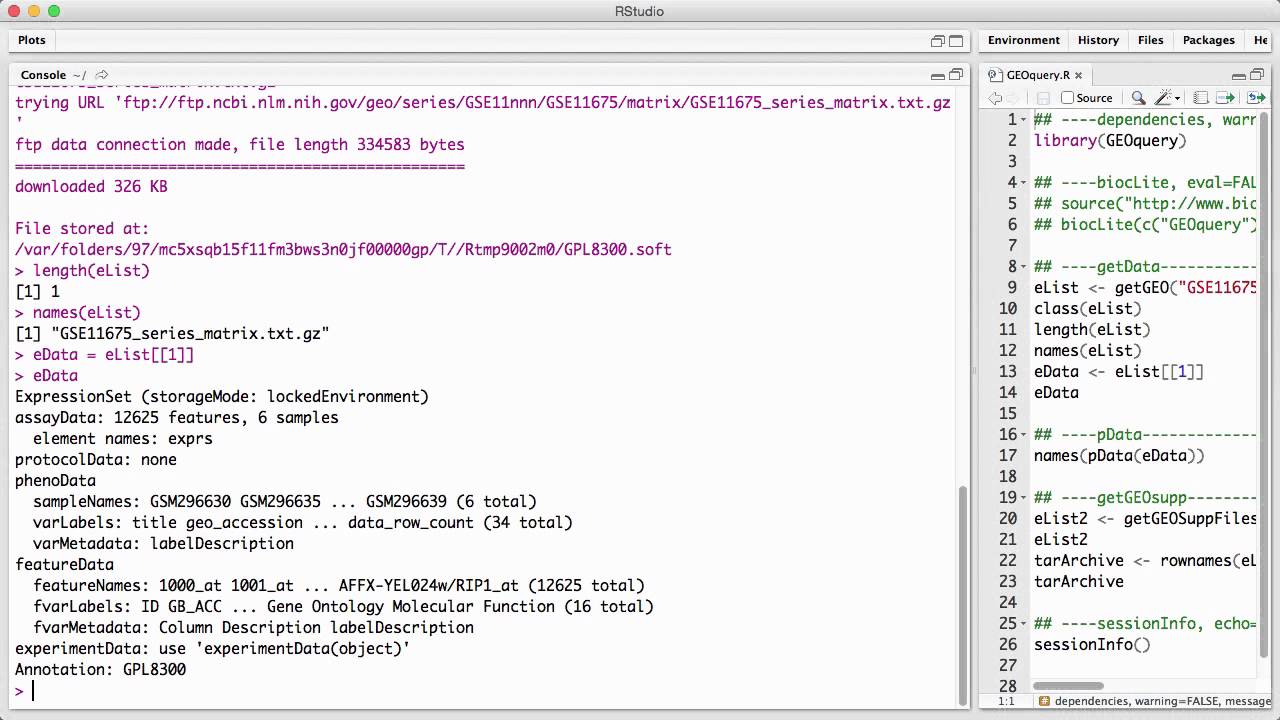The image size is (1280, 720).
Task: Click line 23 tarArchive in editor
Action: coord(1079,582)
